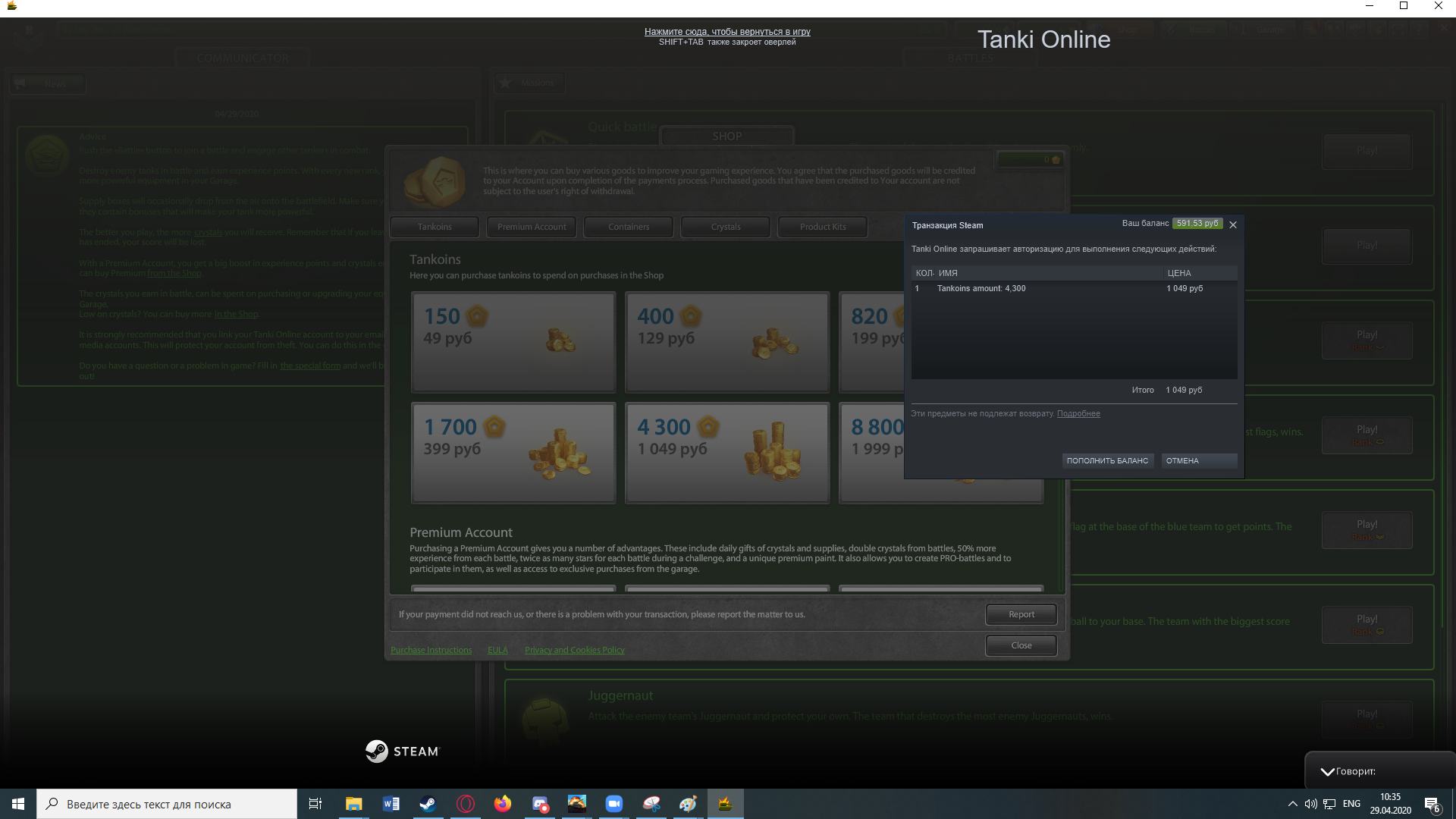Close the Steam transaction dialog
Screen dimensions: 1456x819
pyautogui.click(x=1233, y=224)
